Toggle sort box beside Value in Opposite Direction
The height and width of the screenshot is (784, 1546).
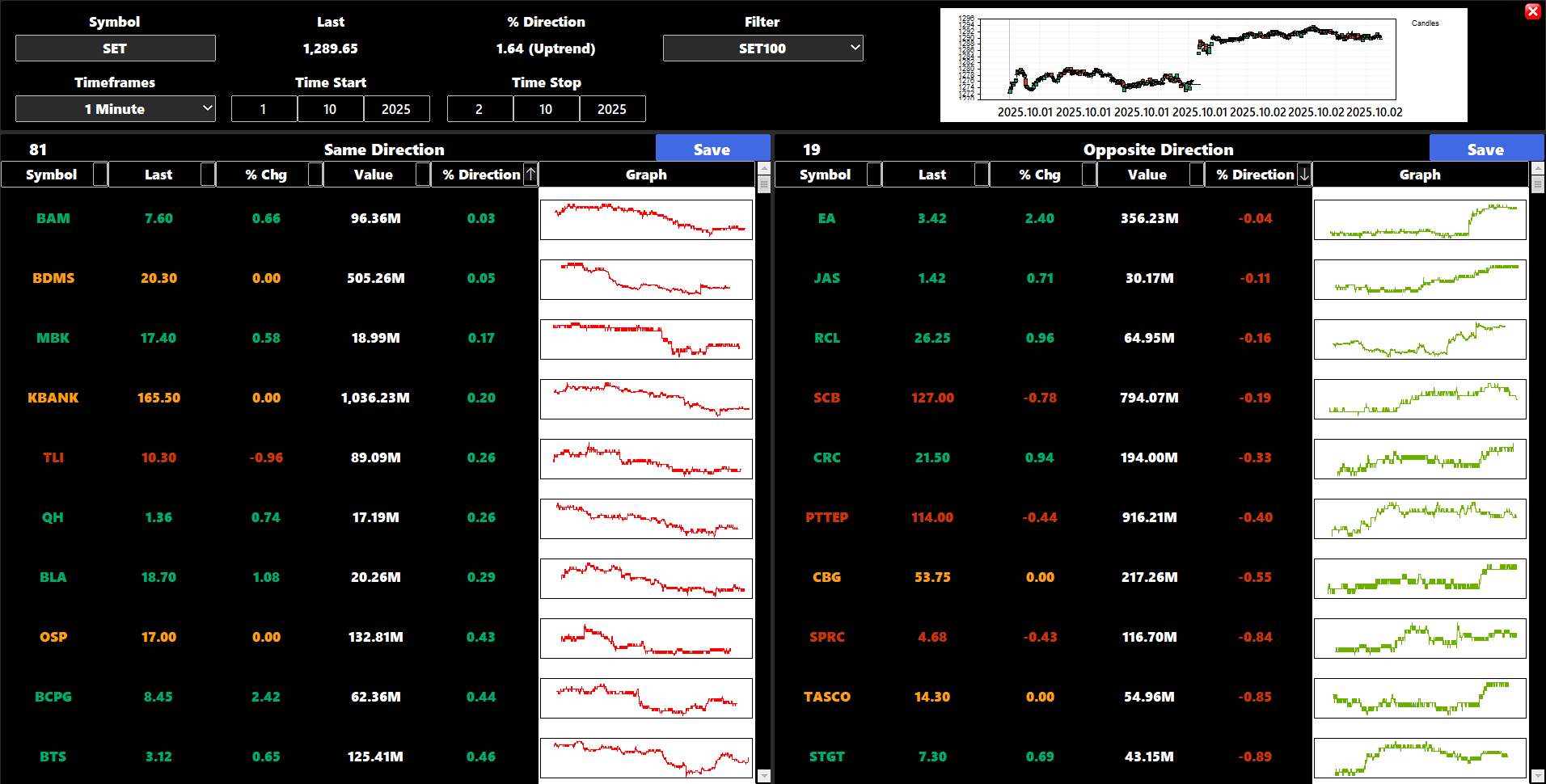(x=1197, y=175)
